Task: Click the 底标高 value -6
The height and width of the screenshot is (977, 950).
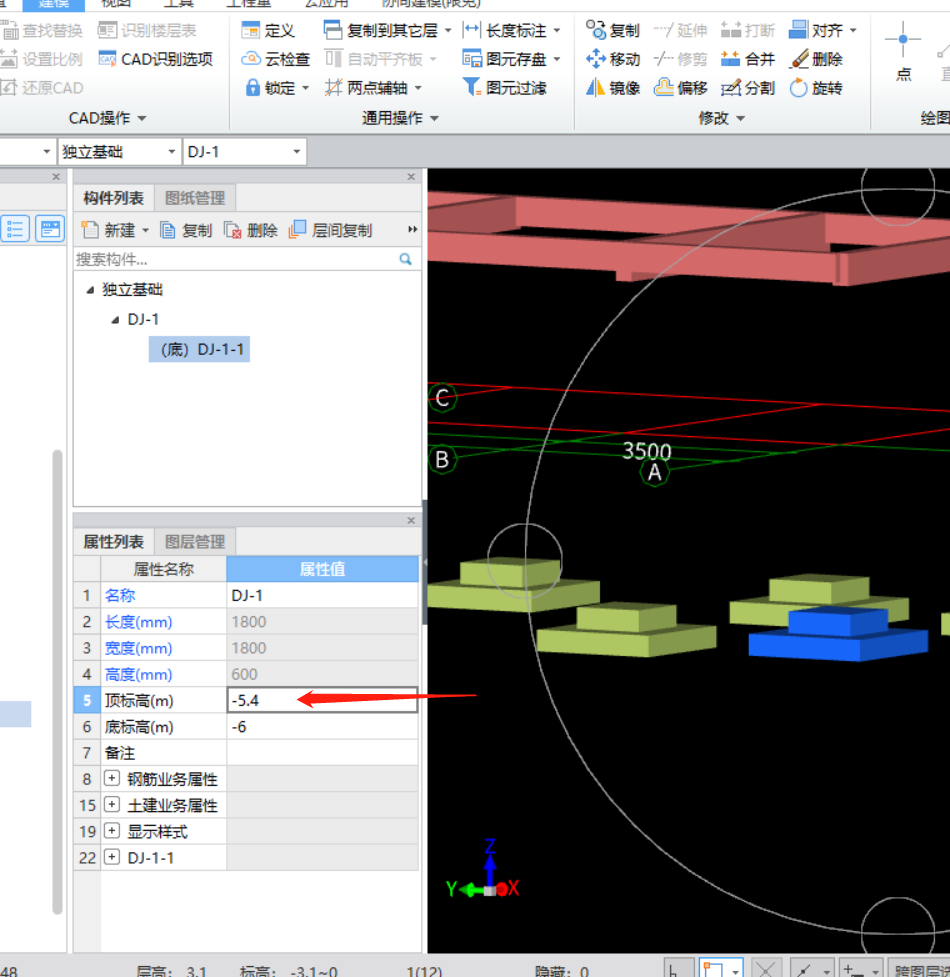Action: click(322, 727)
